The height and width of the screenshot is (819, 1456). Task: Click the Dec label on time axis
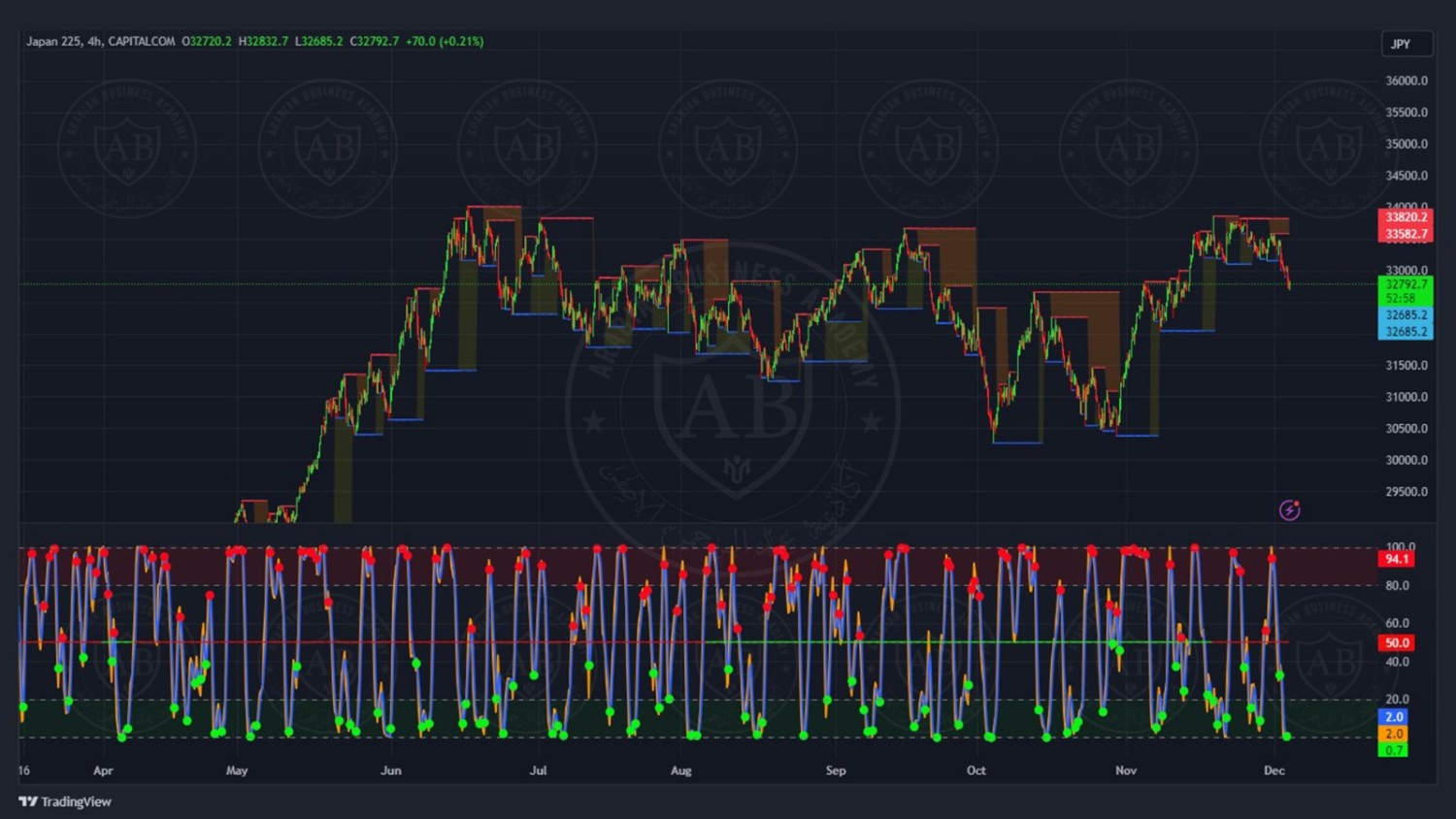pyautogui.click(x=1274, y=770)
